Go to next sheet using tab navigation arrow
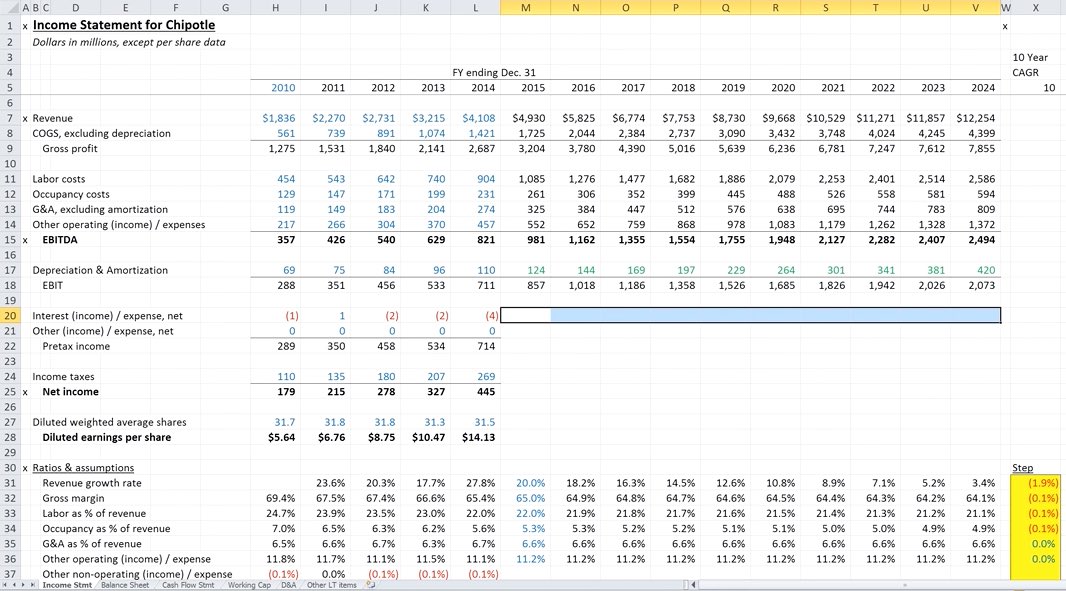The image size is (1066, 591). 22,585
